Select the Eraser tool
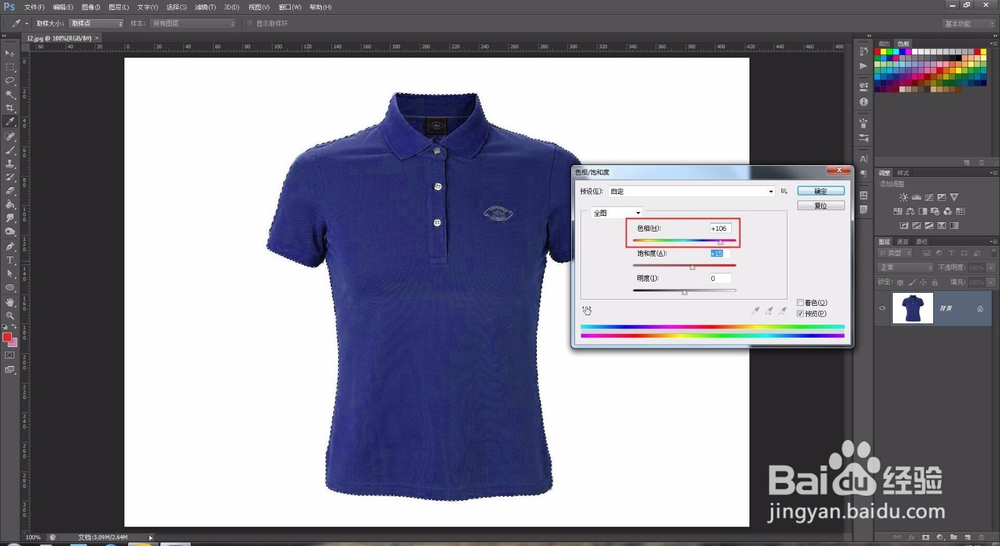Image resolution: width=1000 pixels, height=546 pixels. click(x=10, y=191)
